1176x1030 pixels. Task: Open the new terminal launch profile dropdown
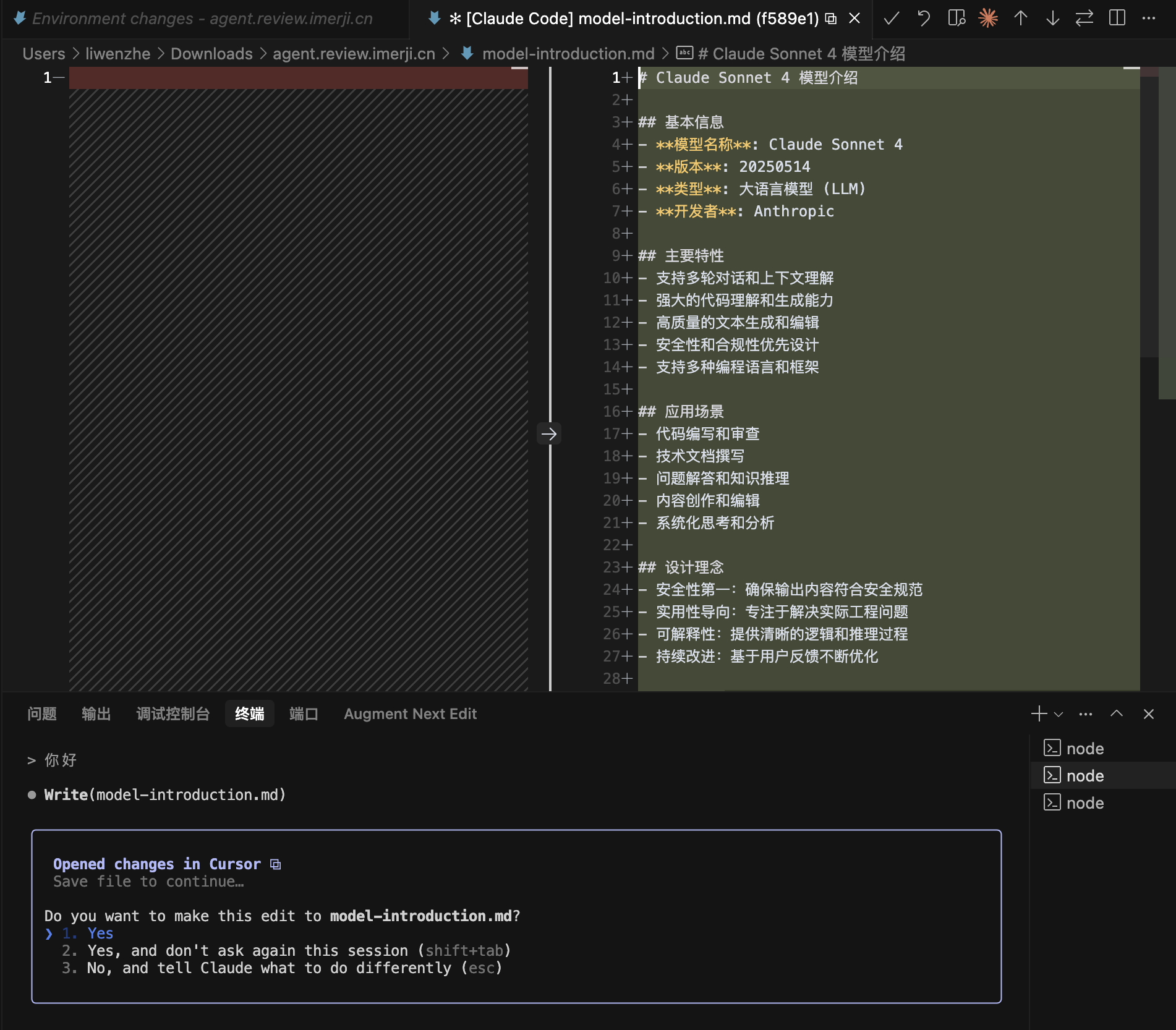coord(1059,714)
